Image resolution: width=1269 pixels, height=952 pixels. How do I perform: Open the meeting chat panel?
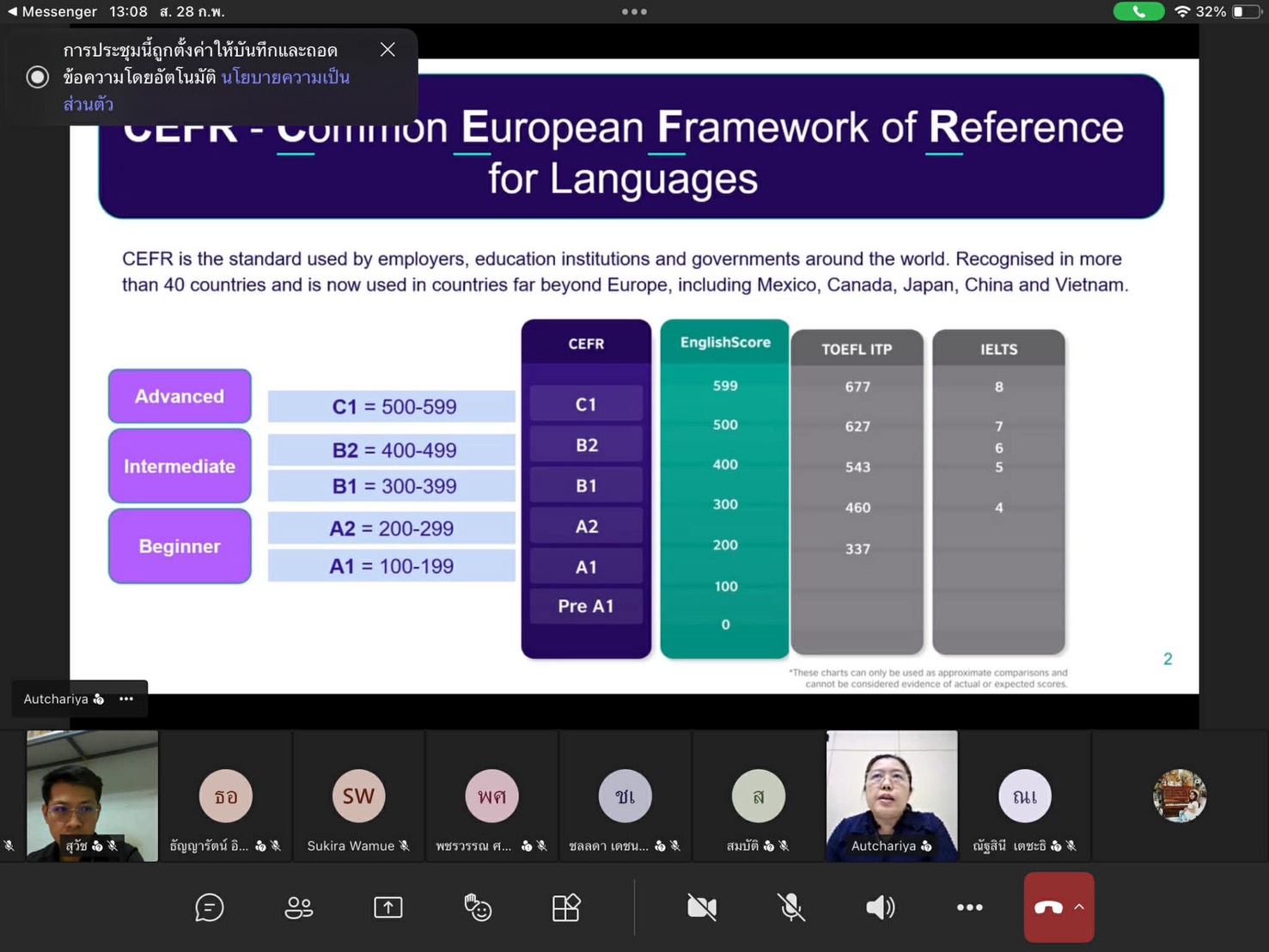coord(210,907)
